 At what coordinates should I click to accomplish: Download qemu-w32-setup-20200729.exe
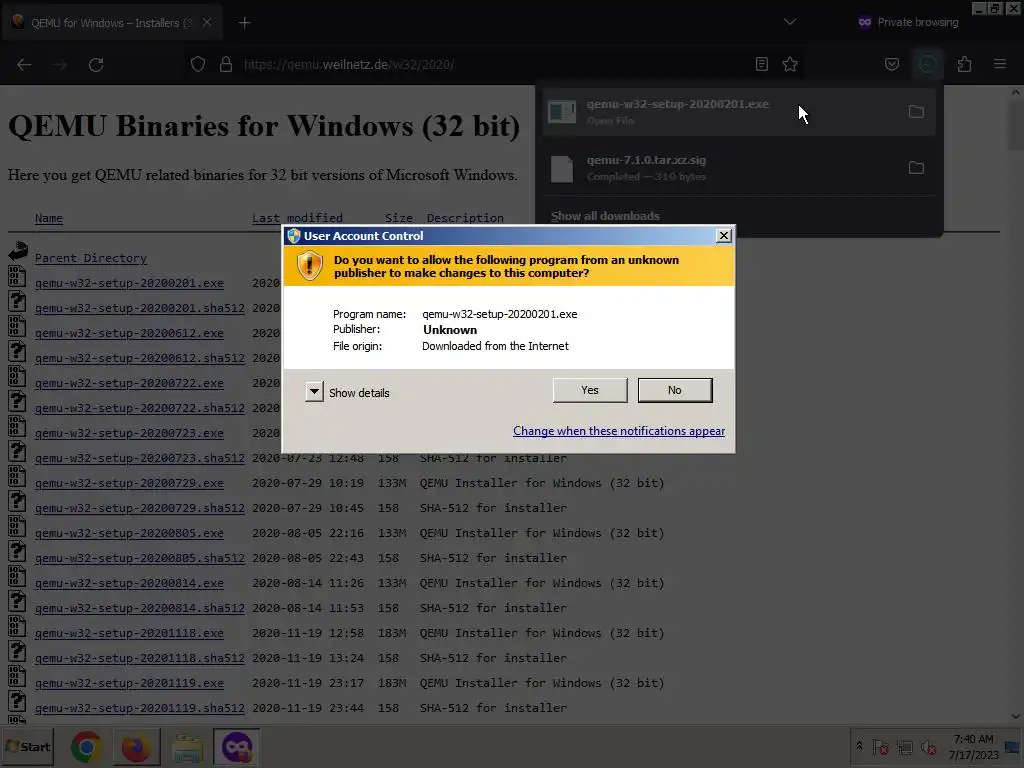coord(129,483)
